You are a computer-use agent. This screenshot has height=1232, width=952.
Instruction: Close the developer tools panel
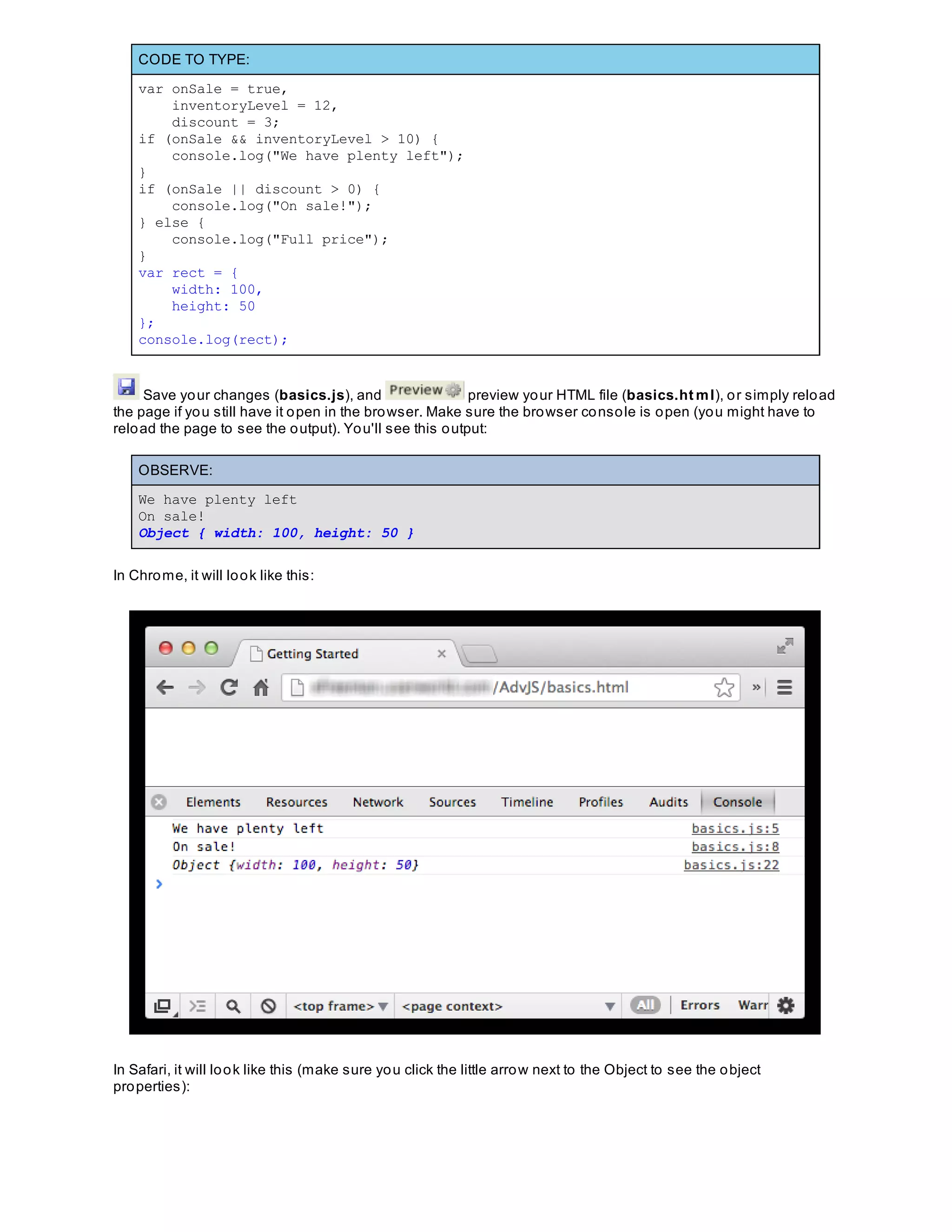coord(159,801)
